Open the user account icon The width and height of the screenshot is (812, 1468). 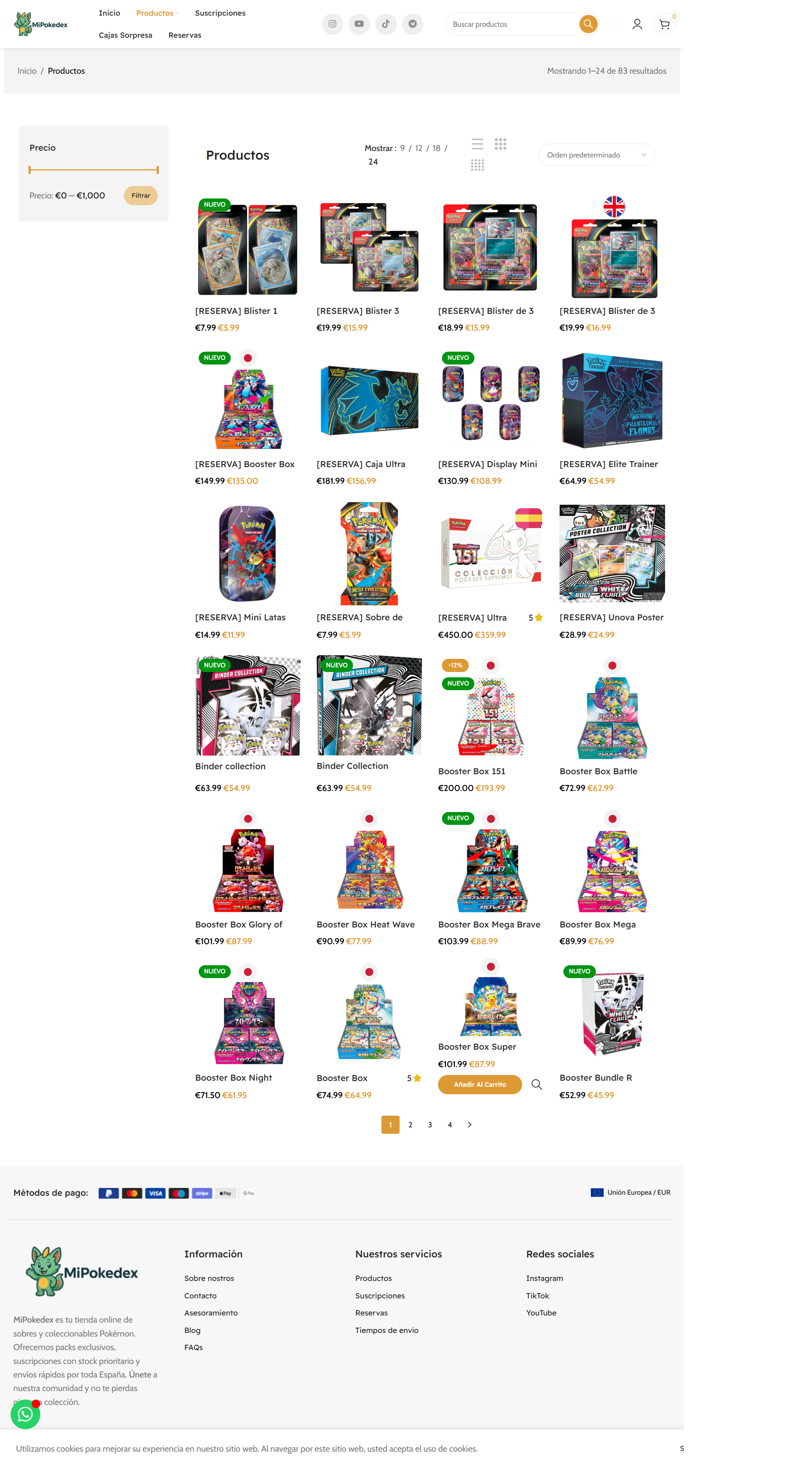coord(637,24)
